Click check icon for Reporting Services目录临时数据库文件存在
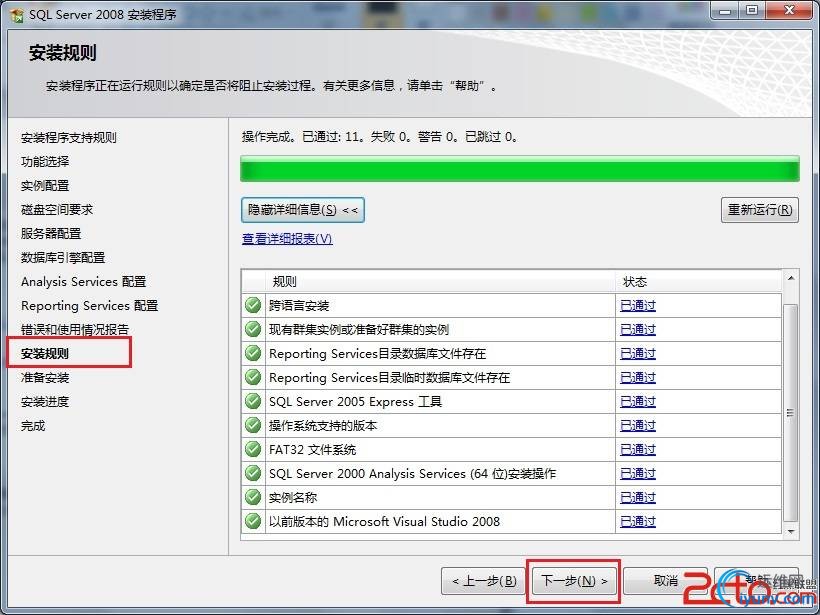This screenshot has height=615, width=820. (253, 377)
